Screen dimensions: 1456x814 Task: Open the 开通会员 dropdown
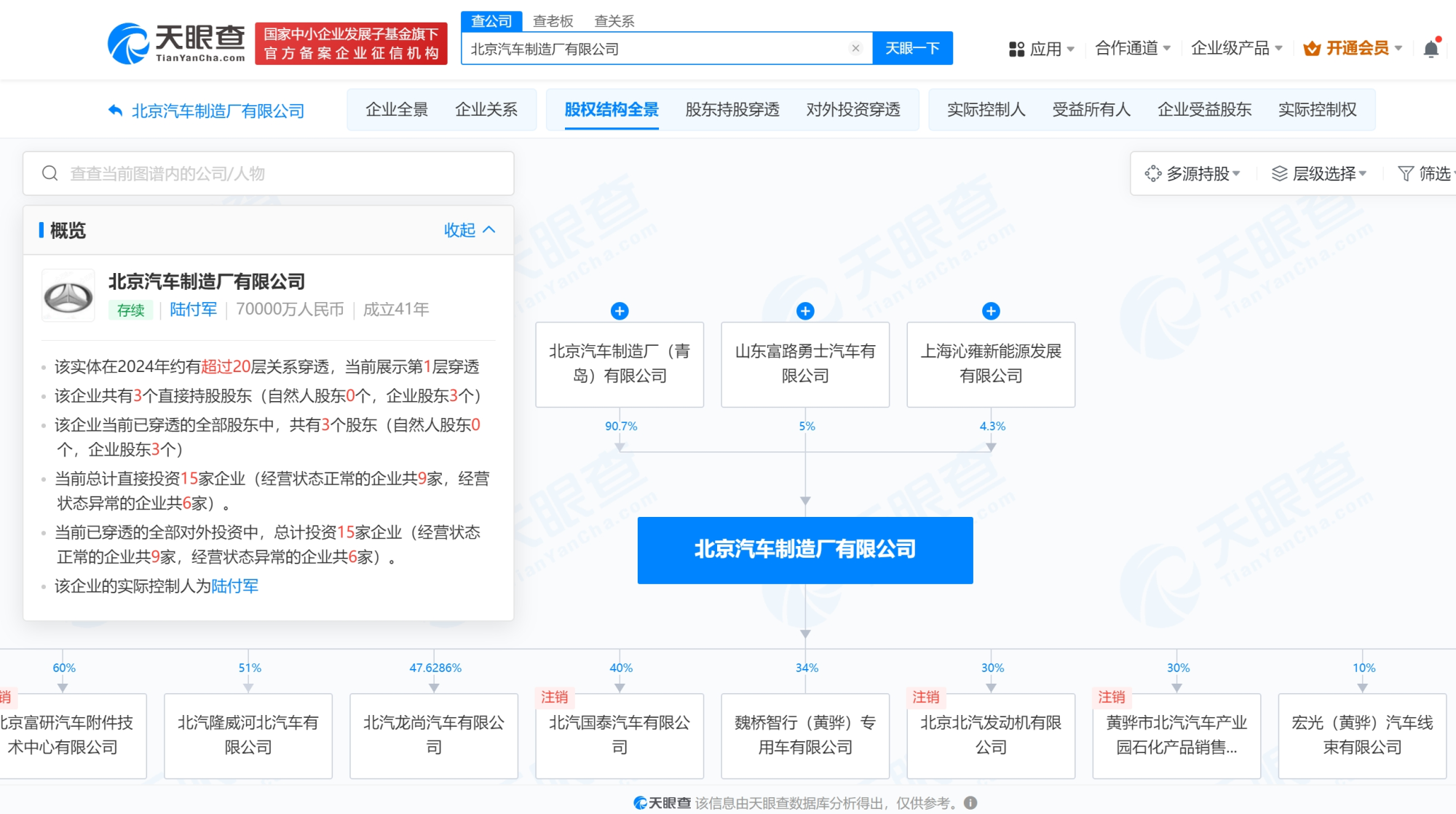click(1353, 48)
